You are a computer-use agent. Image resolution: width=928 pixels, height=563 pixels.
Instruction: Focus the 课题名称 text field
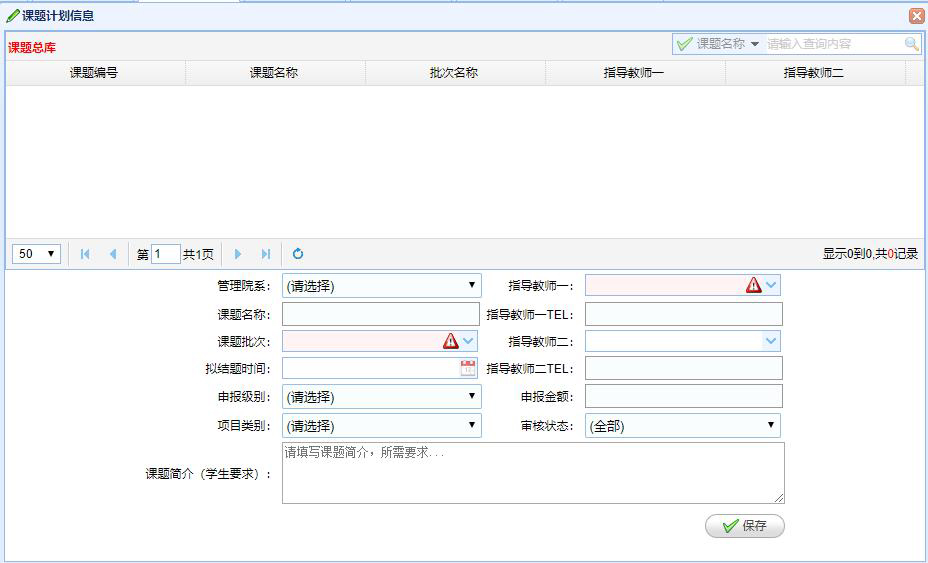(x=380, y=314)
